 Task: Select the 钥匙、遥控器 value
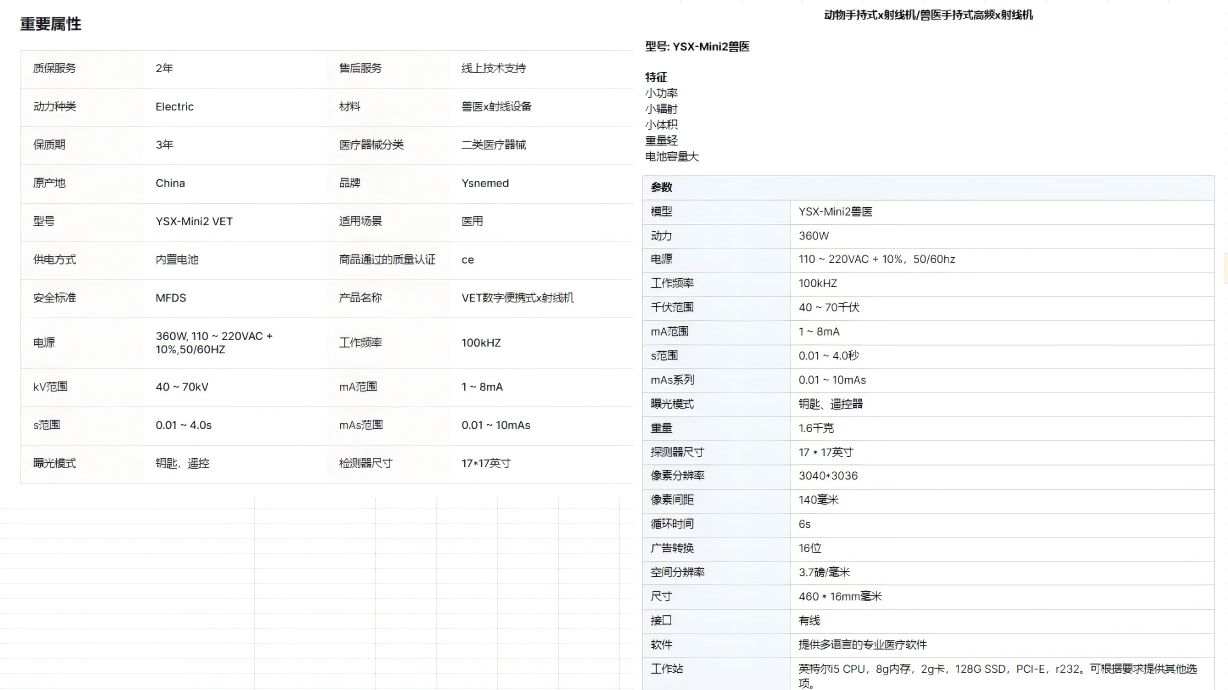click(831, 404)
